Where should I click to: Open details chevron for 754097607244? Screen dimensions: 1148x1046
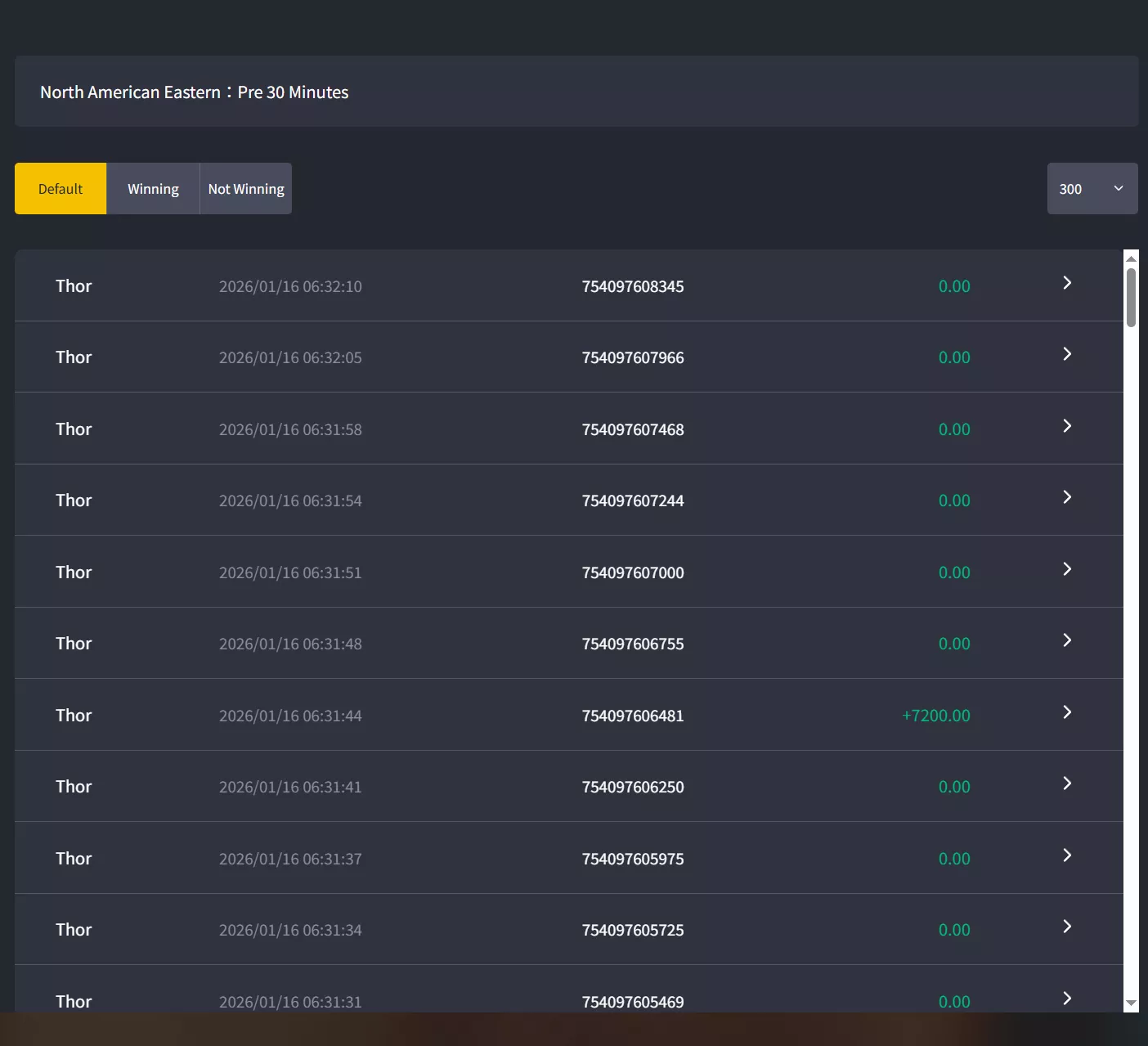point(1067,497)
